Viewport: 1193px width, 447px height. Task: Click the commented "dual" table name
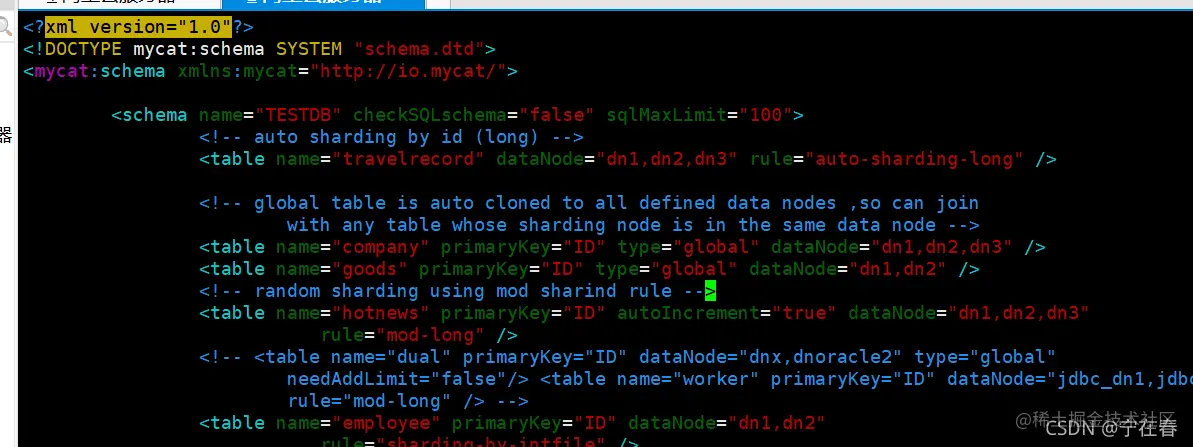[419, 358]
